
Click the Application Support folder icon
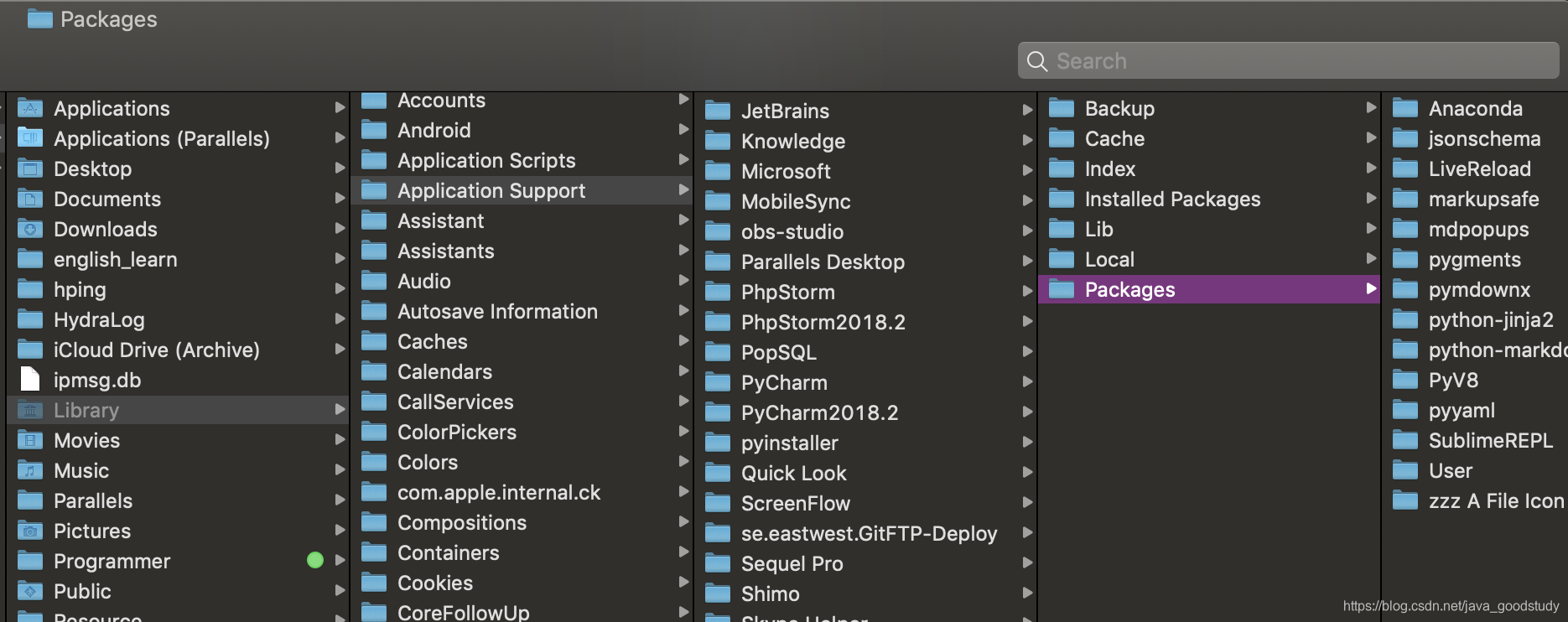[x=374, y=190]
